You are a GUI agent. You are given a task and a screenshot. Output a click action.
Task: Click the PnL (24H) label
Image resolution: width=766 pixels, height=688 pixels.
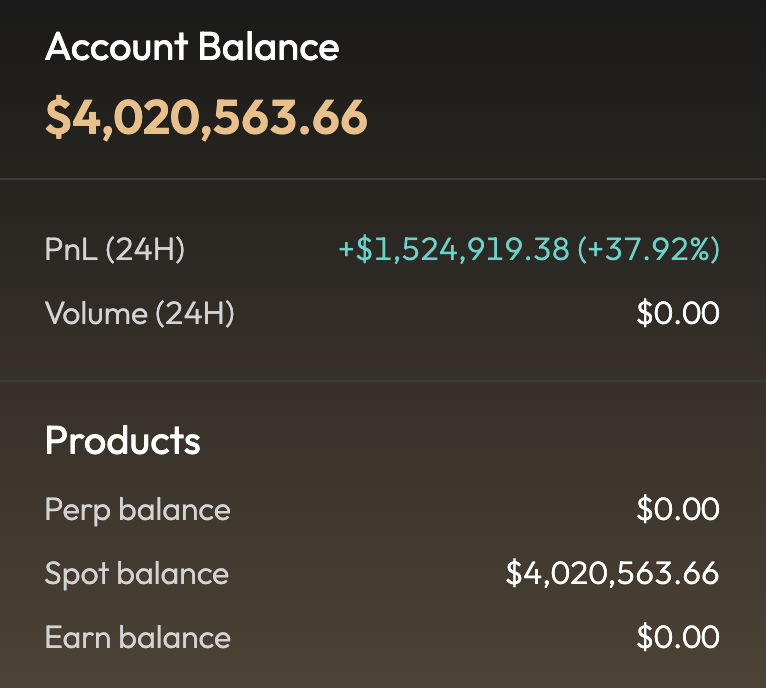114,249
